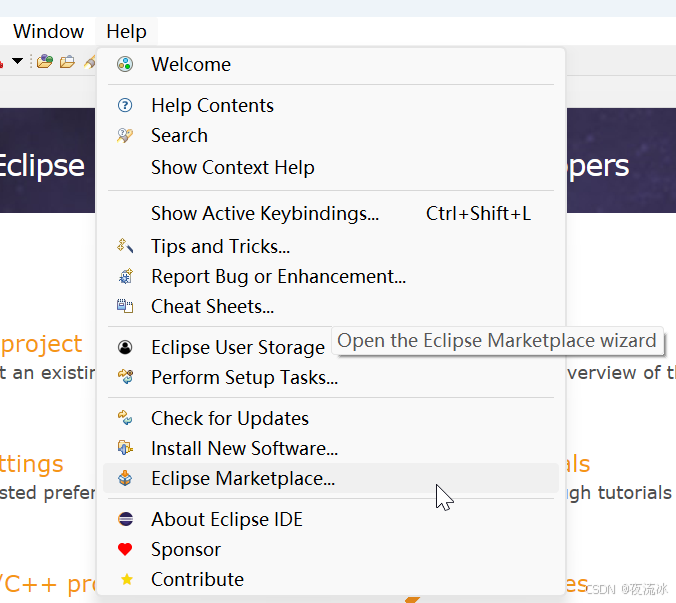Click the Perform Setup Tasks icon
Screen dimensions: 676x603
pos(125,377)
